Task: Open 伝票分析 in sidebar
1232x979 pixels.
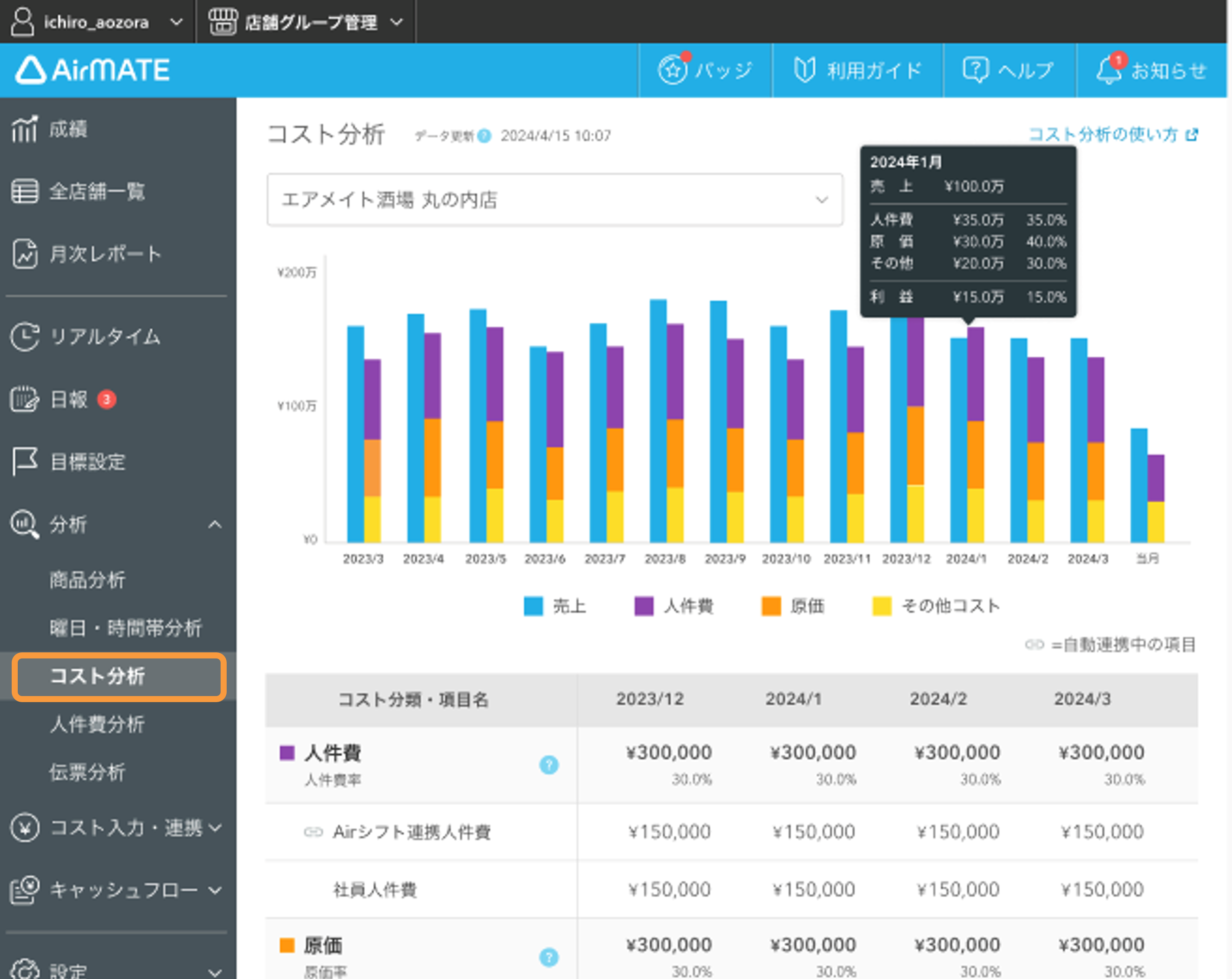Action: point(87,772)
